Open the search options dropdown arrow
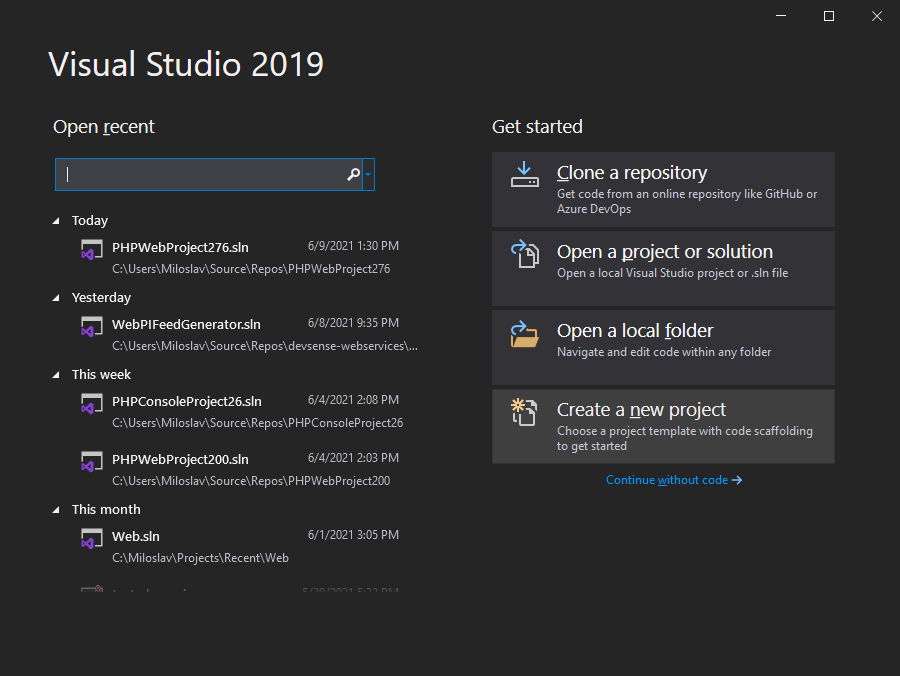This screenshot has height=676, width=900. [x=368, y=174]
